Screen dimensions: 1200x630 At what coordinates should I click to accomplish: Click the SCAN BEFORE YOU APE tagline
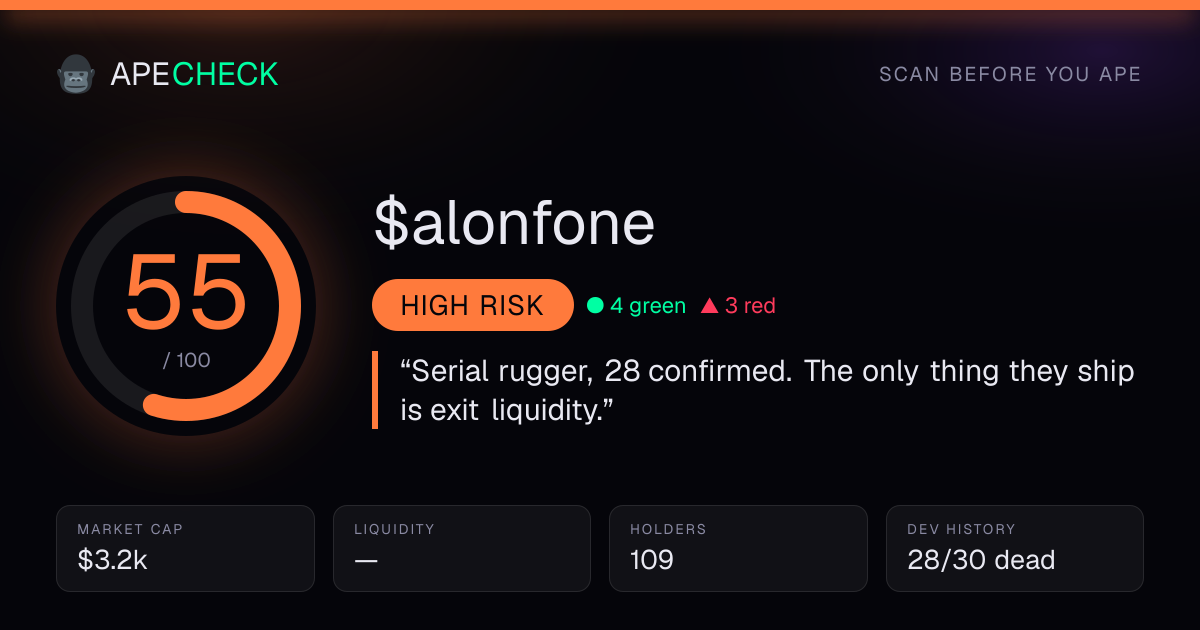(1010, 75)
